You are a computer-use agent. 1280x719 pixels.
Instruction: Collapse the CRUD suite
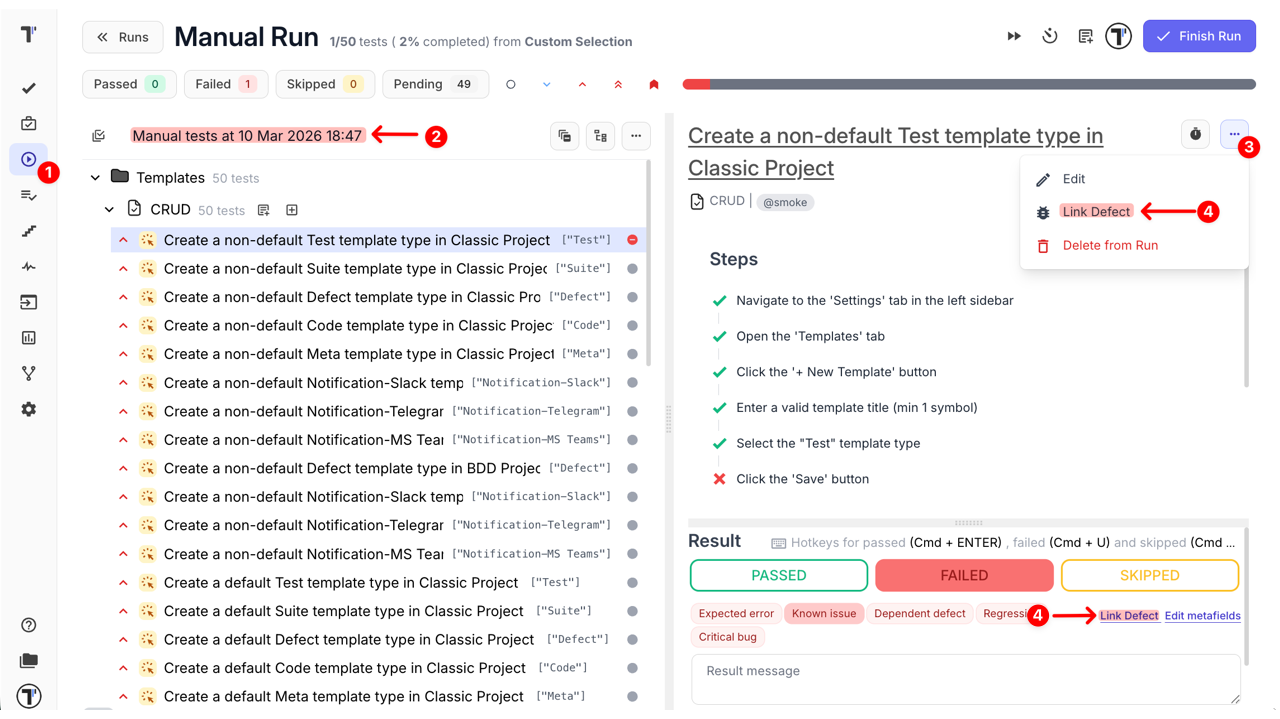point(110,210)
